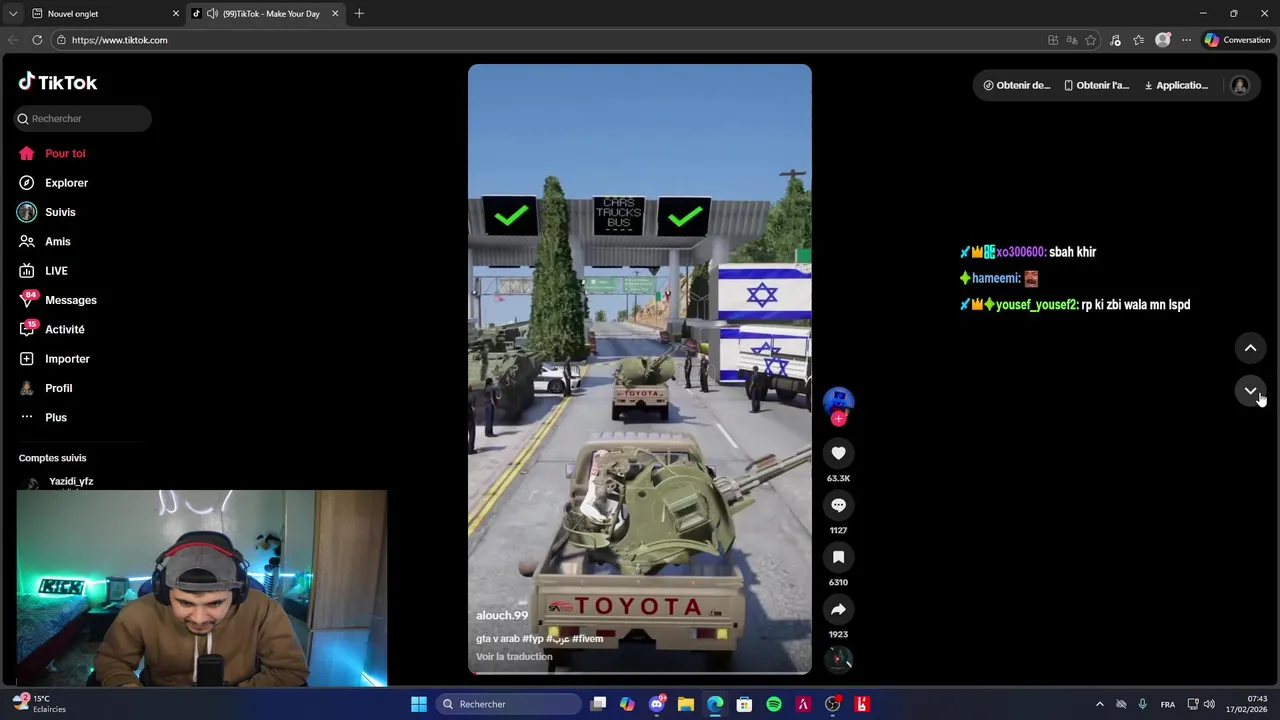Open the tab actions dropdown arrow
Viewport: 1280px width, 720px height.
pos(13,14)
